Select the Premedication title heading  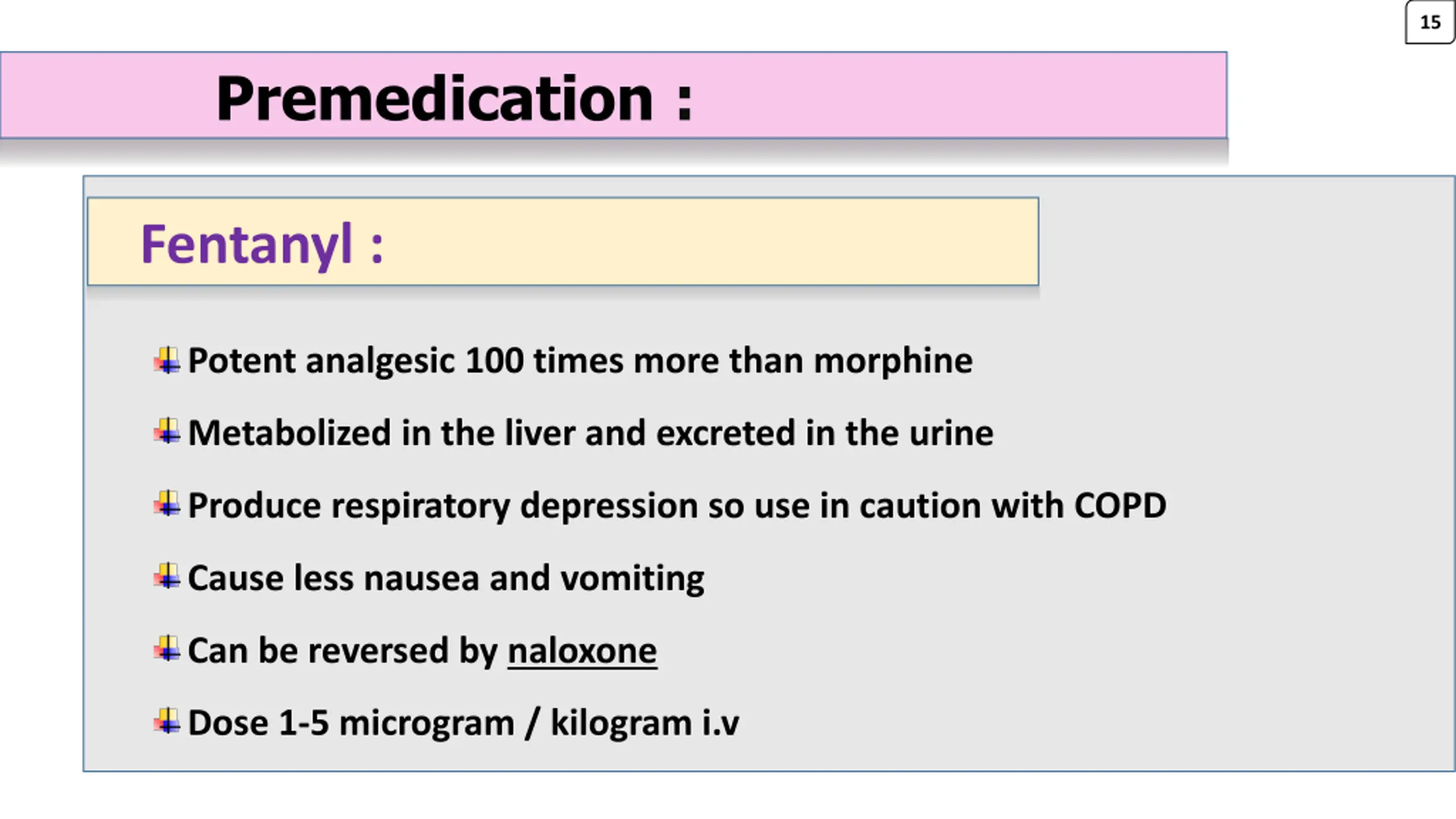[x=454, y=98]
